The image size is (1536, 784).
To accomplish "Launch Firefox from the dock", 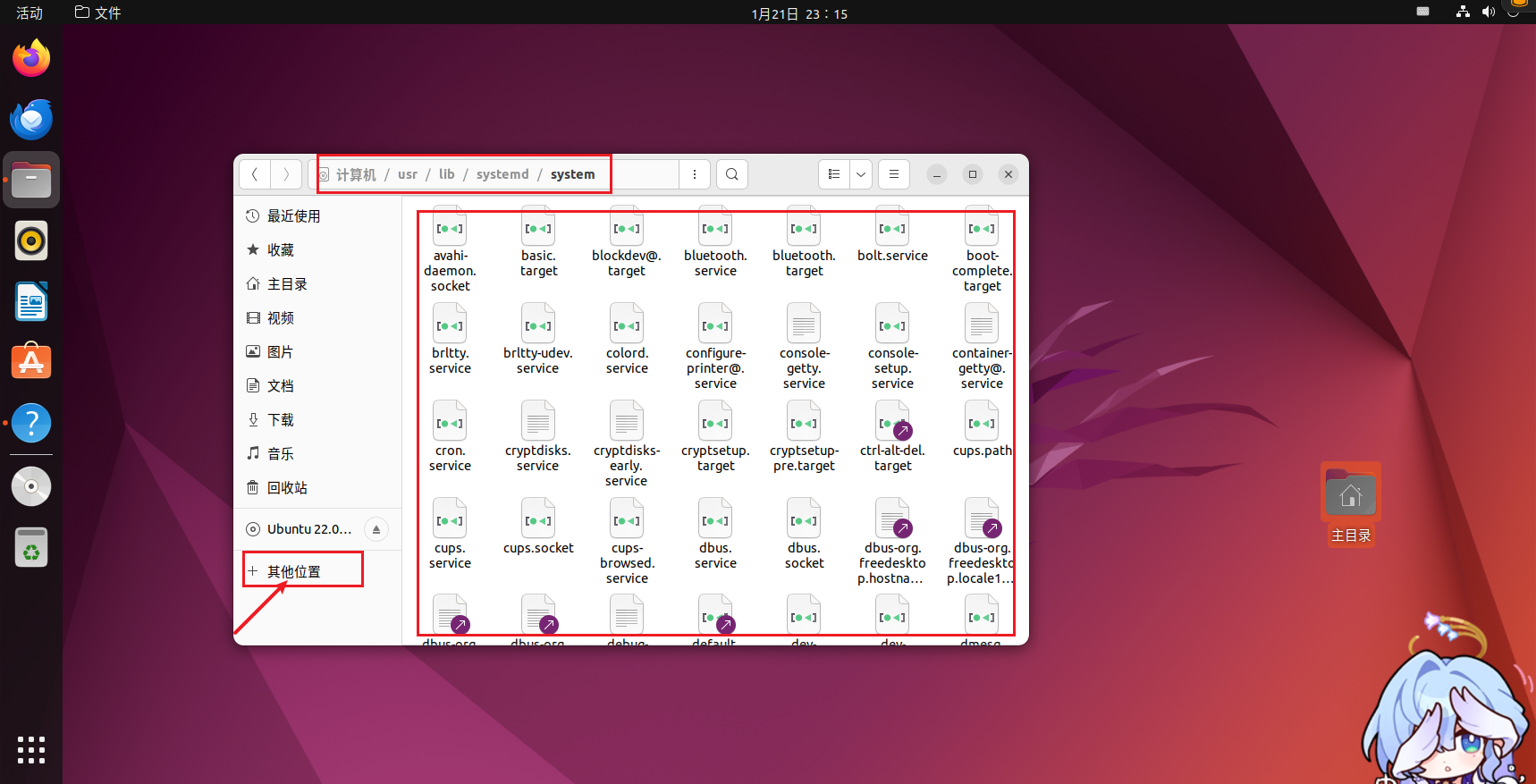I will (x=31, y=59).
